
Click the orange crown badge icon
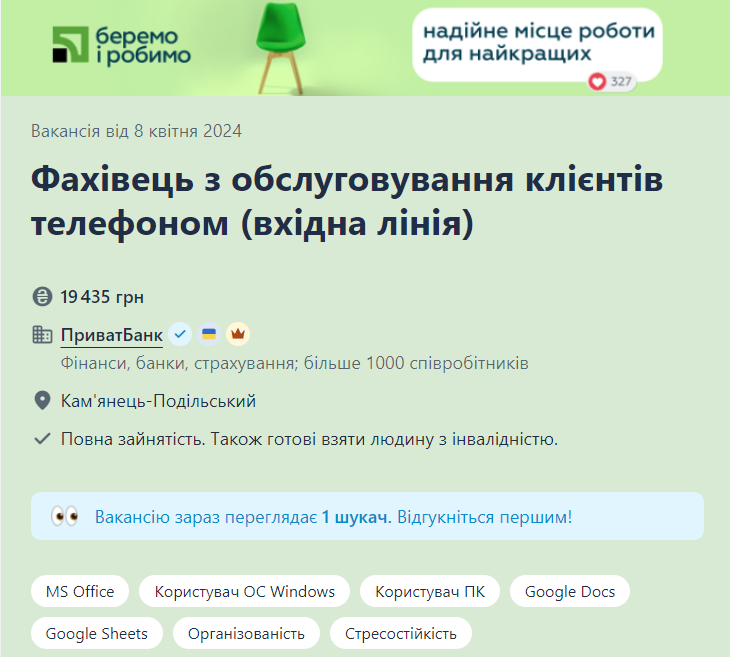[238, 334]
